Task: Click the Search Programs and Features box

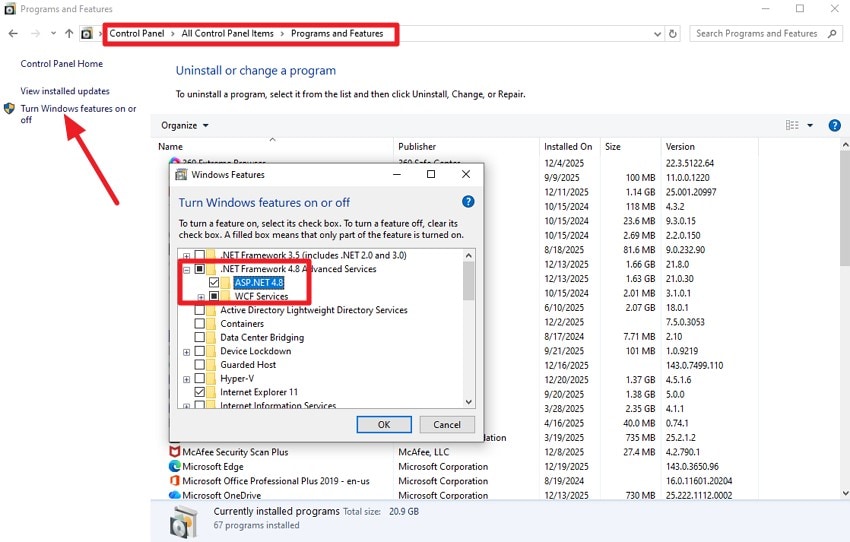Action: pos(765,34)
